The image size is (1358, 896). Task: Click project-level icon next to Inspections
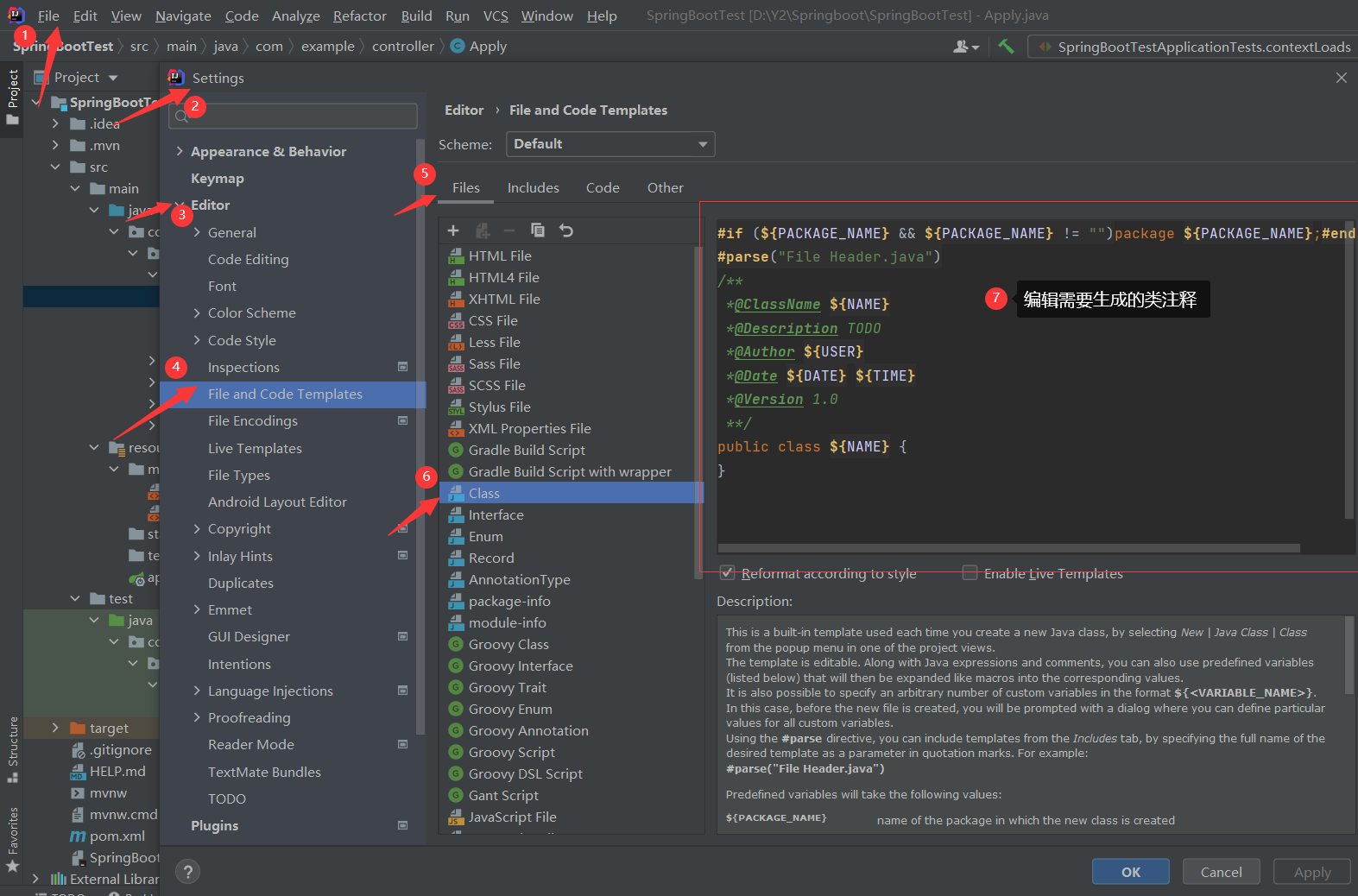coord(402,367)
